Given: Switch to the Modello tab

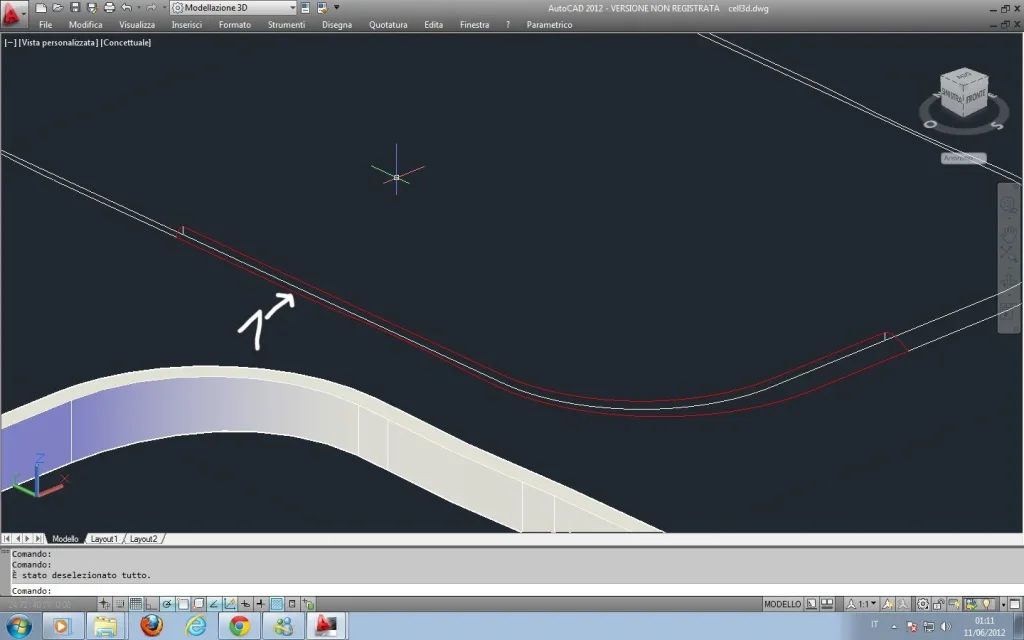Looking at the screenshot, I should tap(65, 539).
